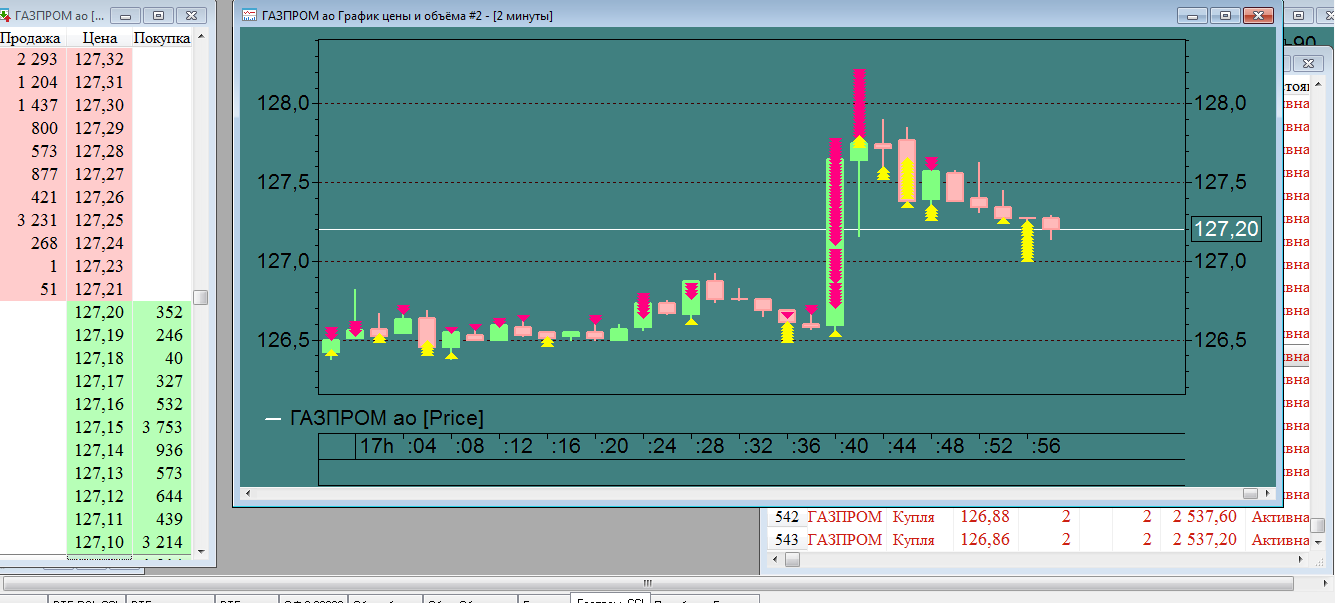Click the chart horizontal scrollbar thumb
The width and height of the screenshot is (1335, 603).
(x=1250, y=494)
